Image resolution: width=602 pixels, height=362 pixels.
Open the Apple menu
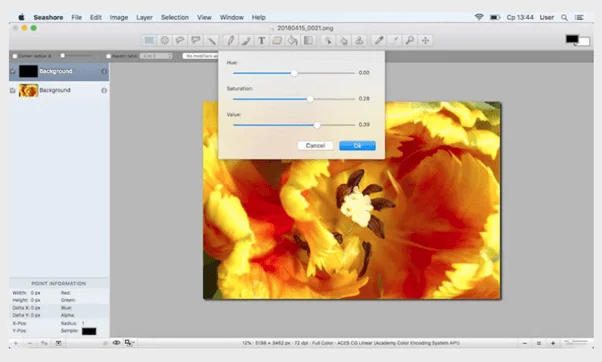[22, 17]
